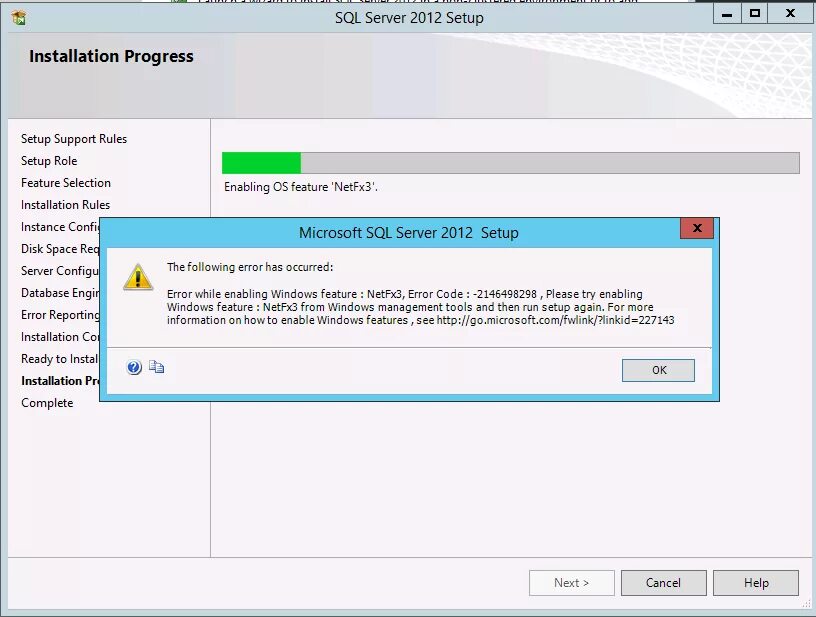Screen dimensions: 816x617
Task: Close the Microsoft SQL Server 2012 Setup dialog
Action: point(697,228)
